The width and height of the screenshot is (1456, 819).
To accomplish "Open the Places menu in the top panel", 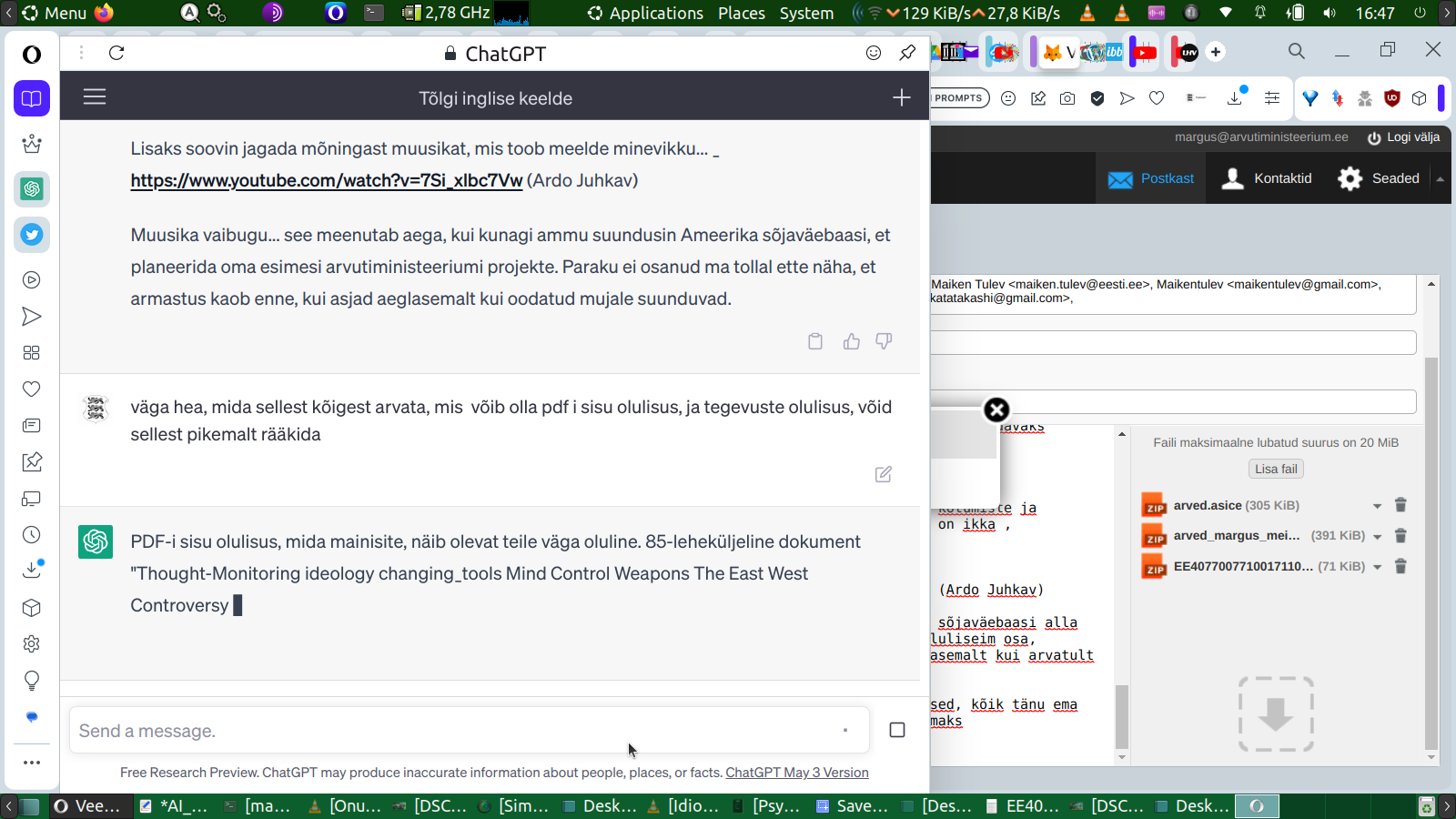I will pos(742,13).
